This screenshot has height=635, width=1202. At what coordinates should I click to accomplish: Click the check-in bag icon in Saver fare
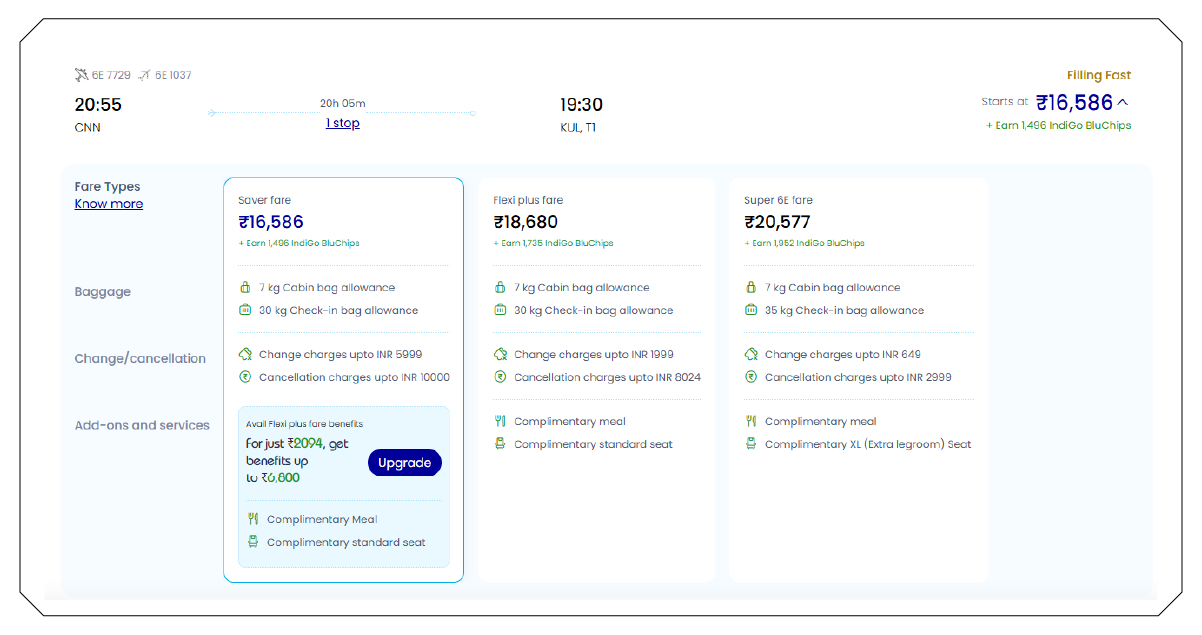(245, 310)
